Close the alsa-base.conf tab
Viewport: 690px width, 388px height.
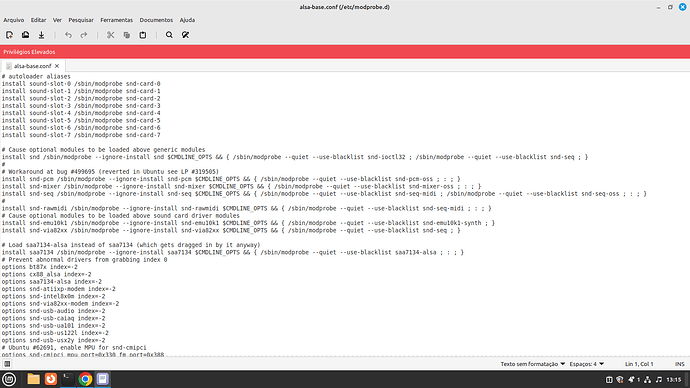click(57, 66)
